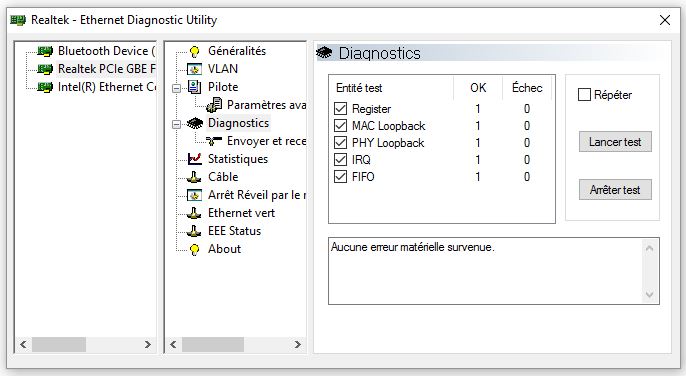Select Realtek PCIe GBE adapter
The height and width of the screenshot is (376, 686).
point(106,69)
